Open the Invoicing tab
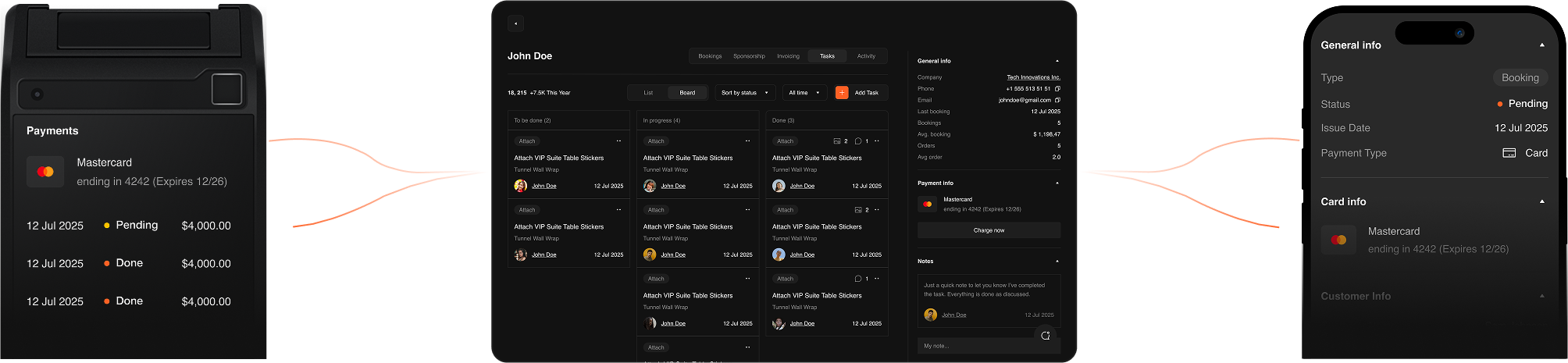 pos(788,56)
